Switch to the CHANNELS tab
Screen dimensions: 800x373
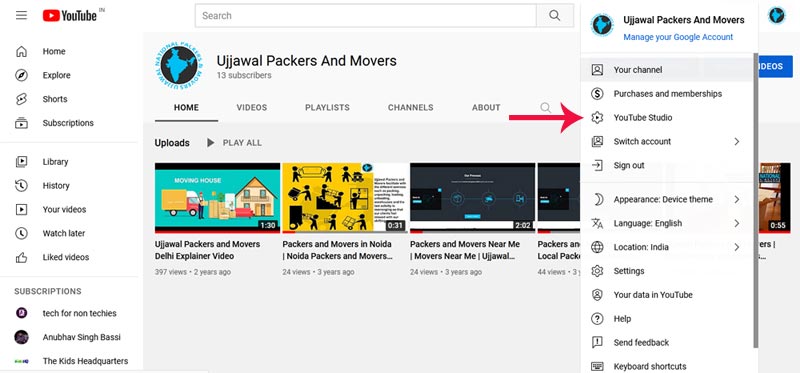[411, 108]
